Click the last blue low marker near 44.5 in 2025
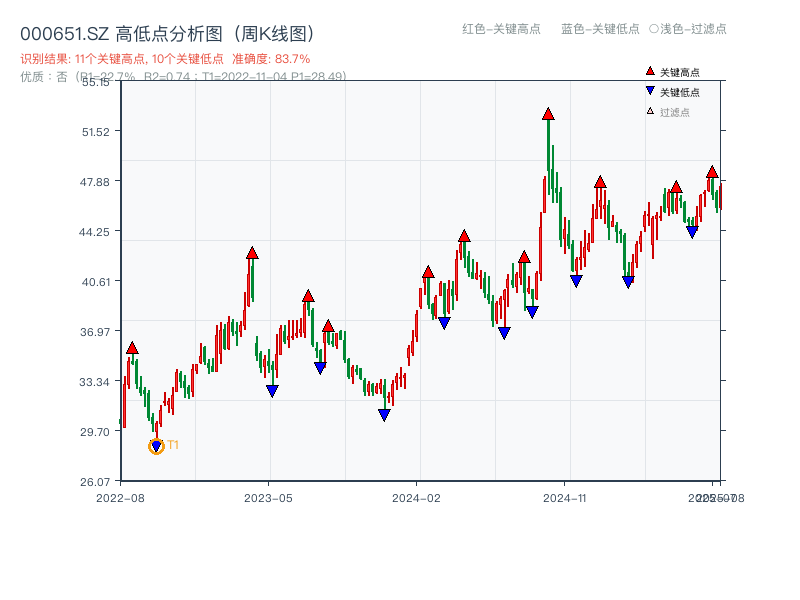The image size is (800, 600). click(692, 232)
